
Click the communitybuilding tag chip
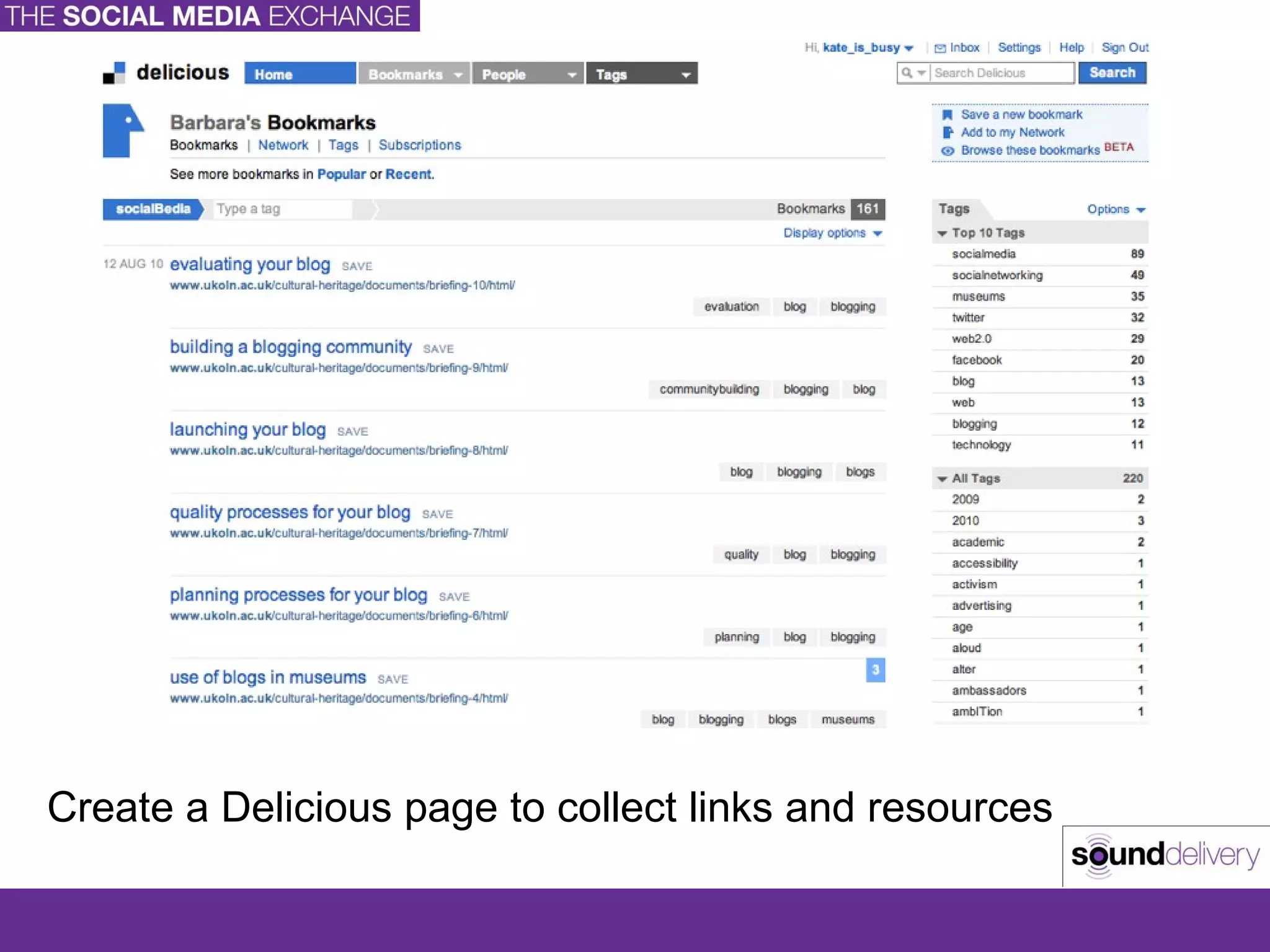pyautogui.click(x=709, y=390)
